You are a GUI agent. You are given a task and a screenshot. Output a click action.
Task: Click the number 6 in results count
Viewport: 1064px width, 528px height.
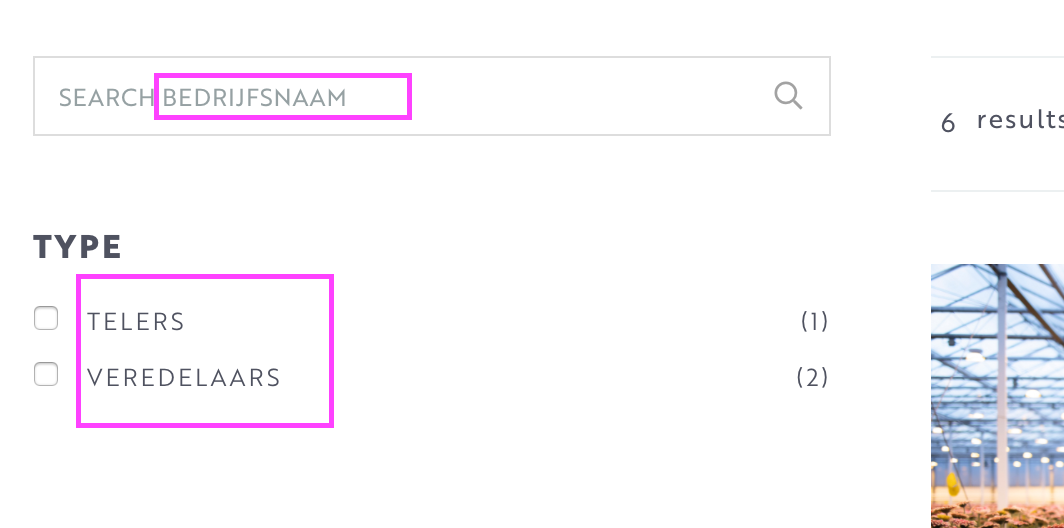[x=948, y=123]
